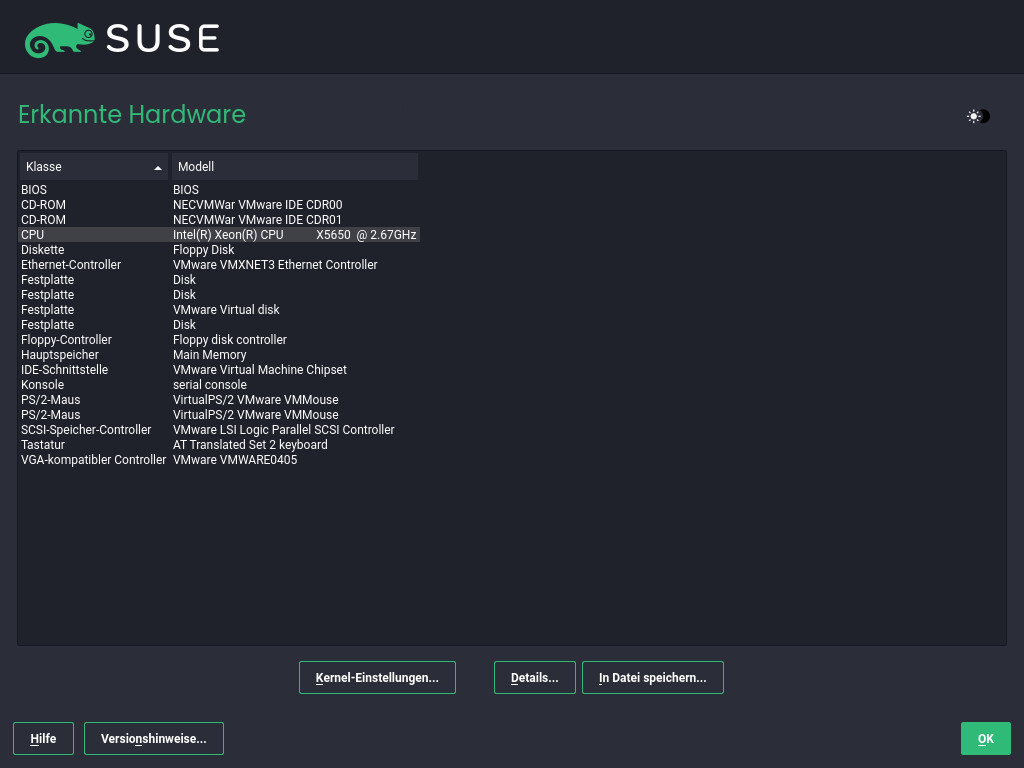Toggle the light/dark theme switch
The image size is (1024, 768).
(978, 116)
